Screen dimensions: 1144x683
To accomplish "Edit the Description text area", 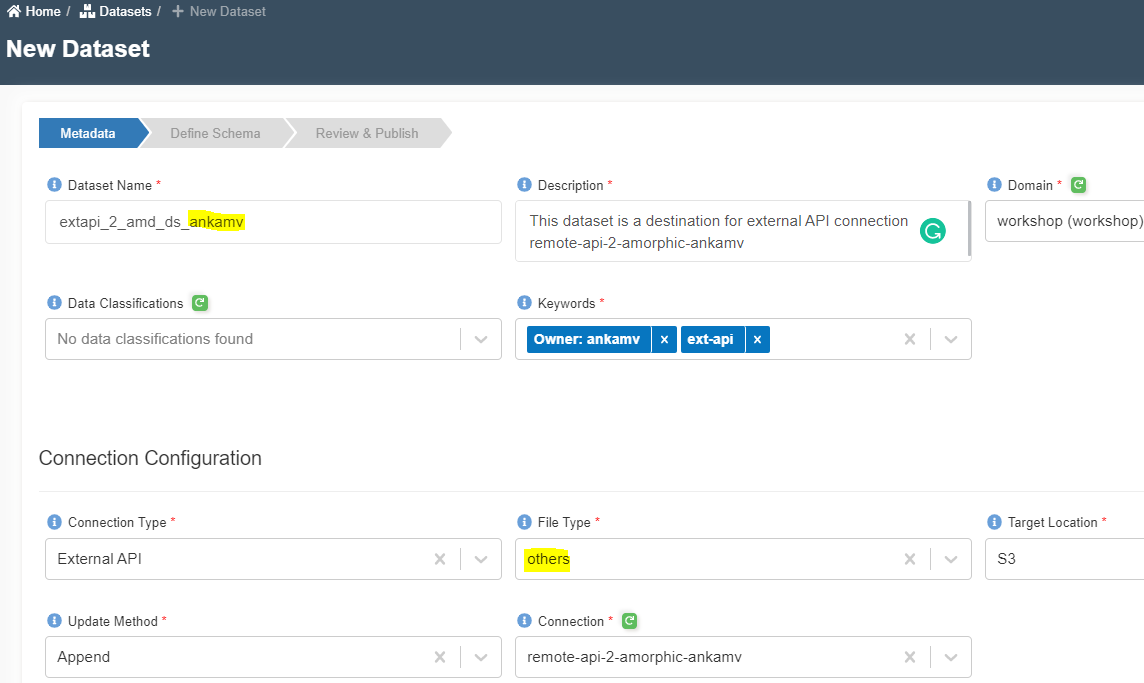I will coord(743,231).
